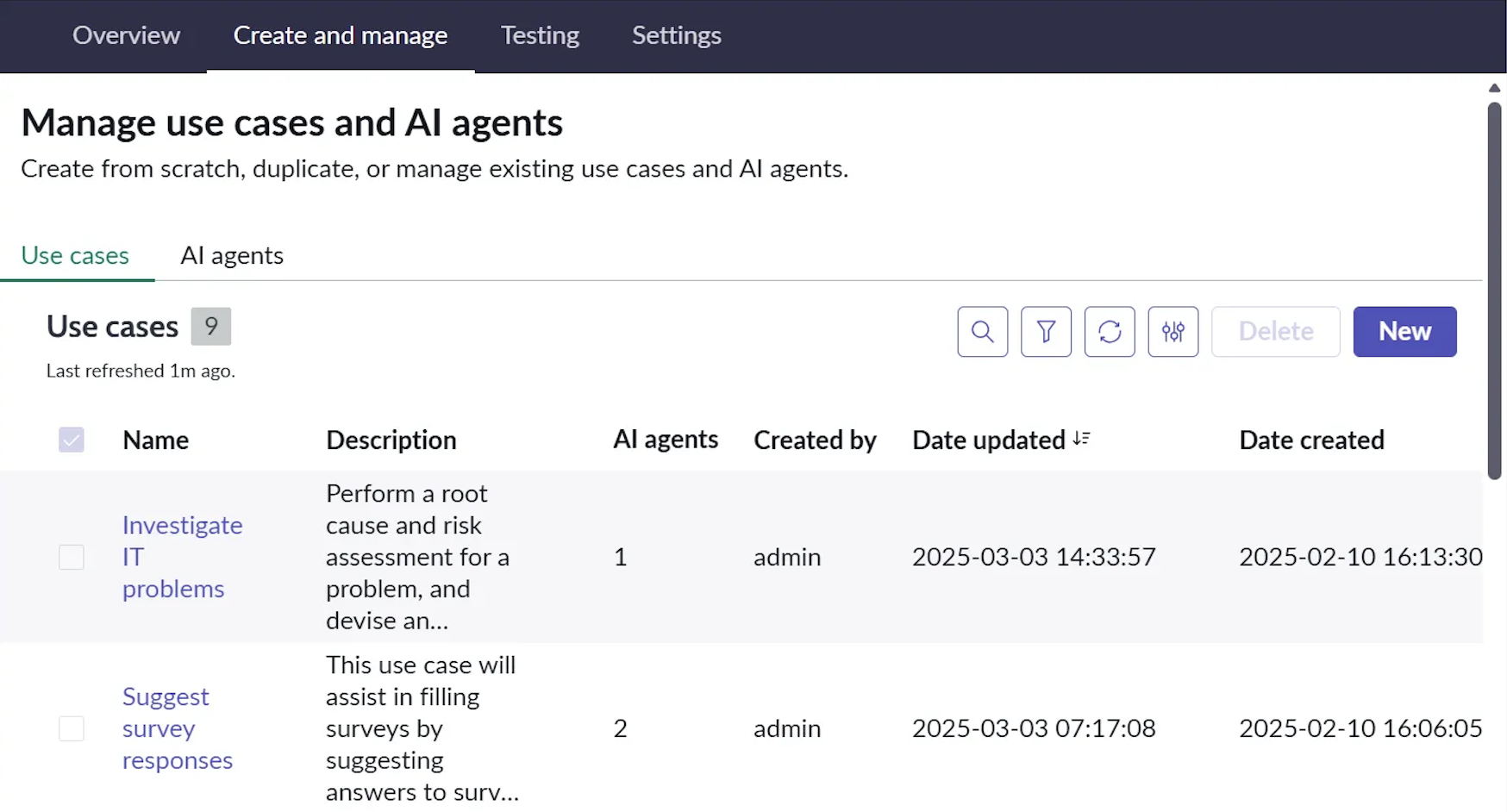The image size is (1507, 812).
Task: Click the filter funnel icon
Action: point(1046,332)
